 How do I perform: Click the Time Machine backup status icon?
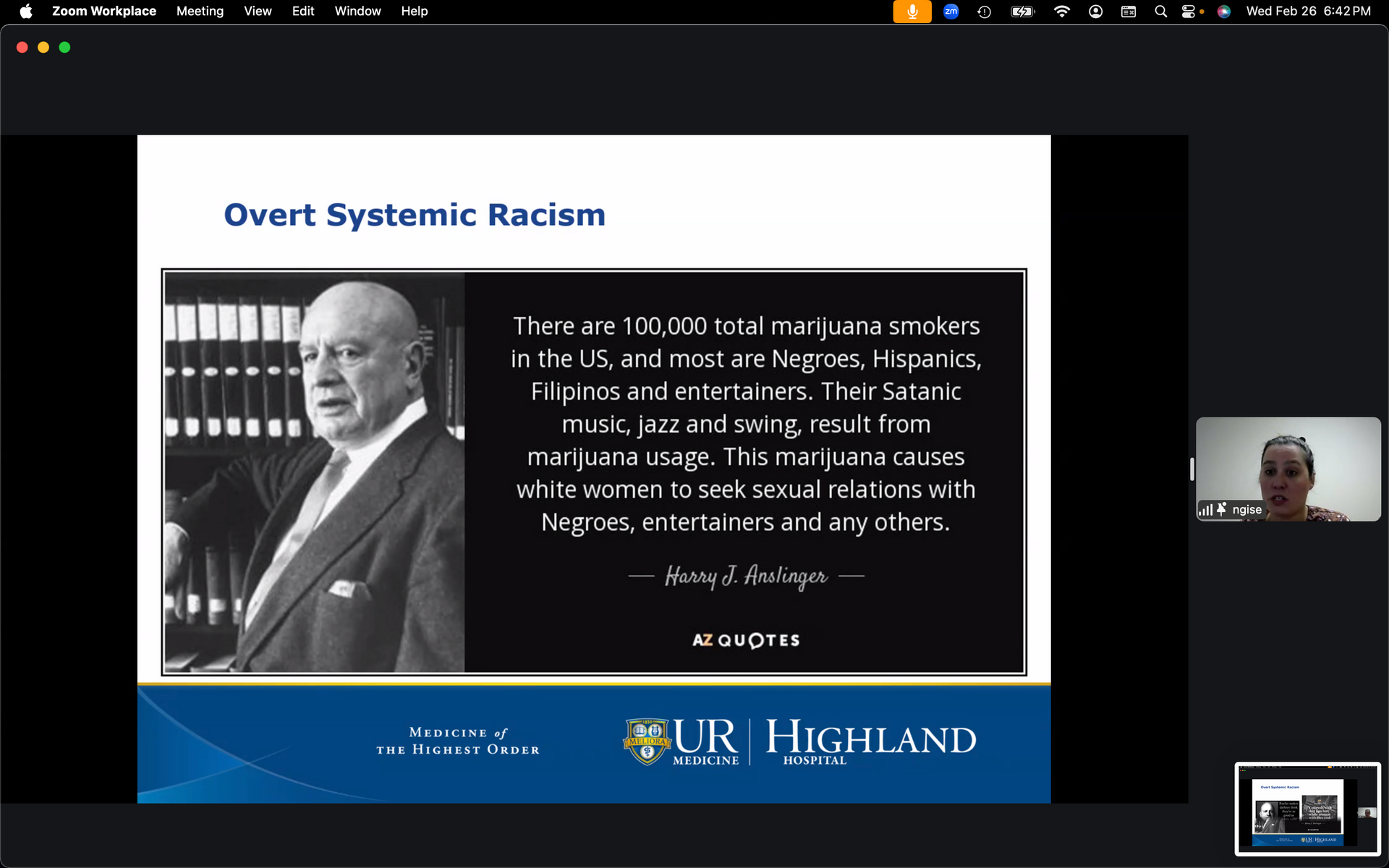[x=984, y=12]
